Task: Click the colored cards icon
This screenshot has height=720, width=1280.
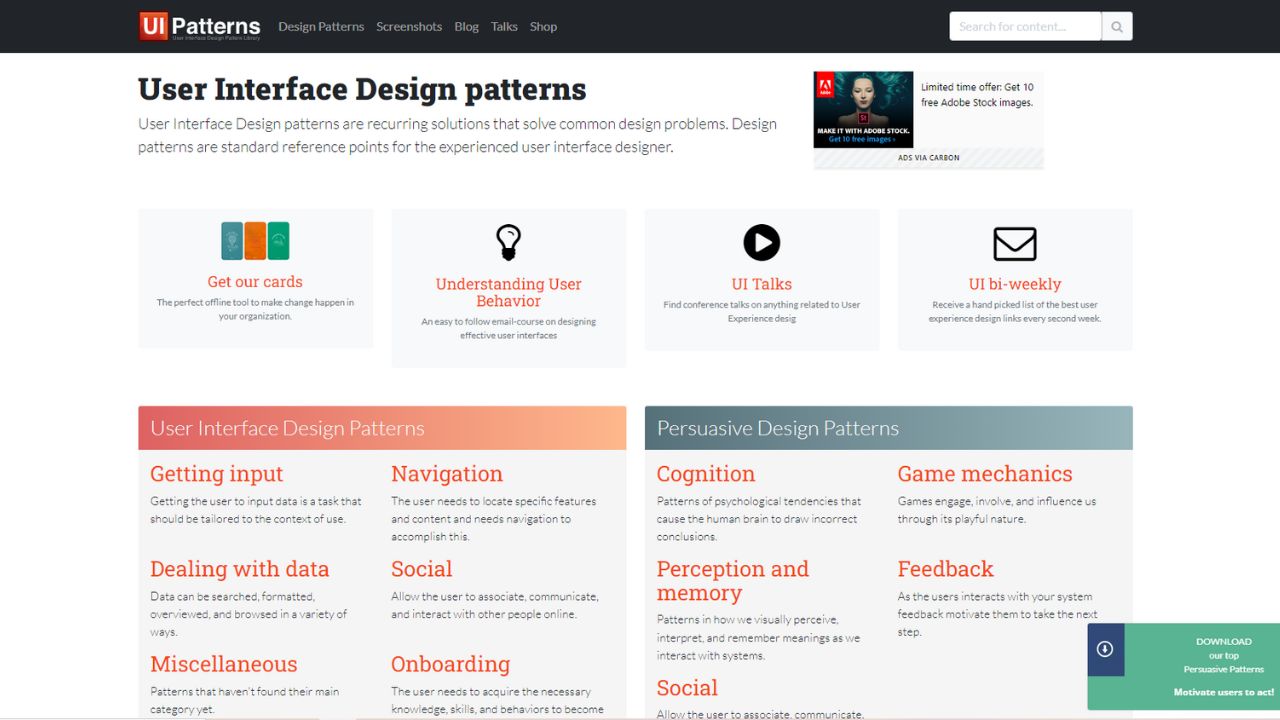Action: click(255, 241)
